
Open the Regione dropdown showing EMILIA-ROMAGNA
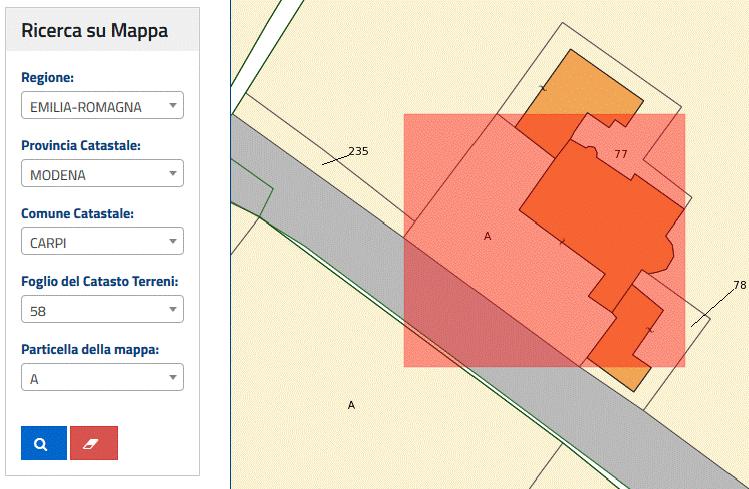[x=102, y=105]
